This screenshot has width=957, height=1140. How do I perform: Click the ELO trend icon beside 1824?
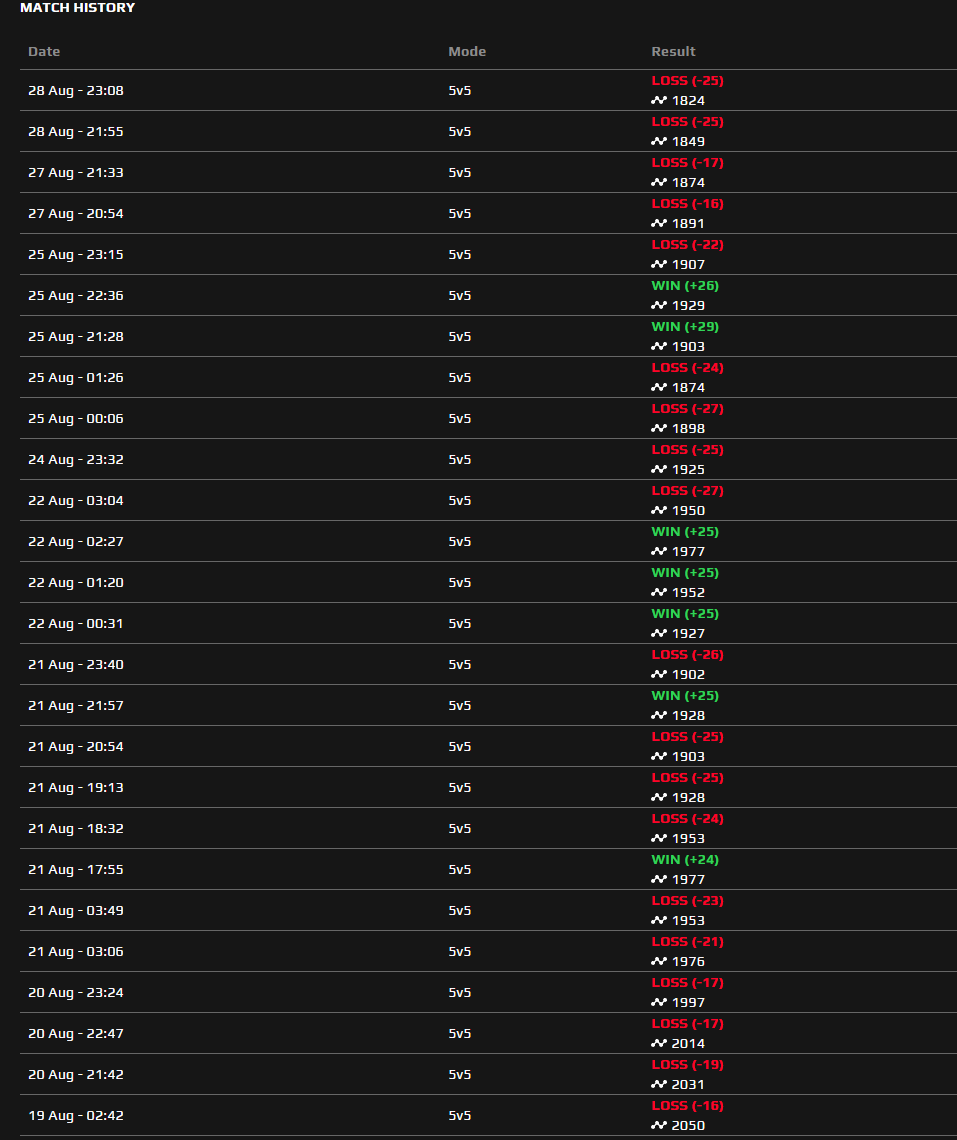pyautogui.click(x=659, y=100)
